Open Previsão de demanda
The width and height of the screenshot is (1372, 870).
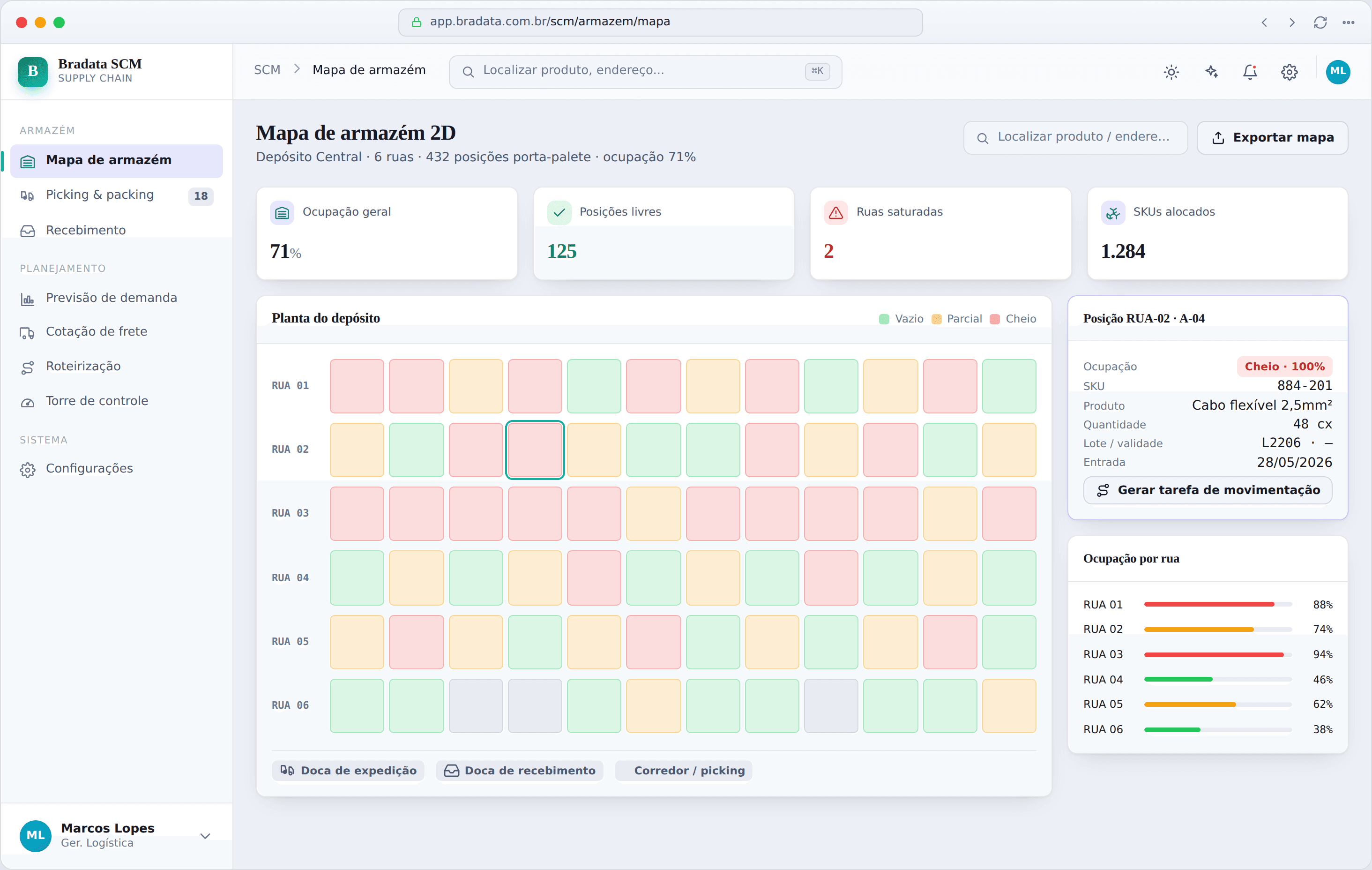(116, 298)
